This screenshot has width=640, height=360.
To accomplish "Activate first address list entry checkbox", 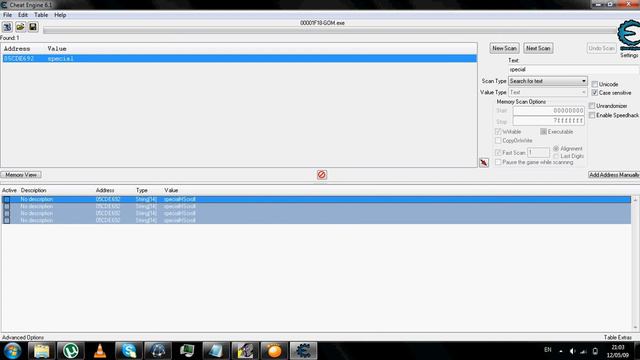I will pyautogui.click(x=7, y=200).
